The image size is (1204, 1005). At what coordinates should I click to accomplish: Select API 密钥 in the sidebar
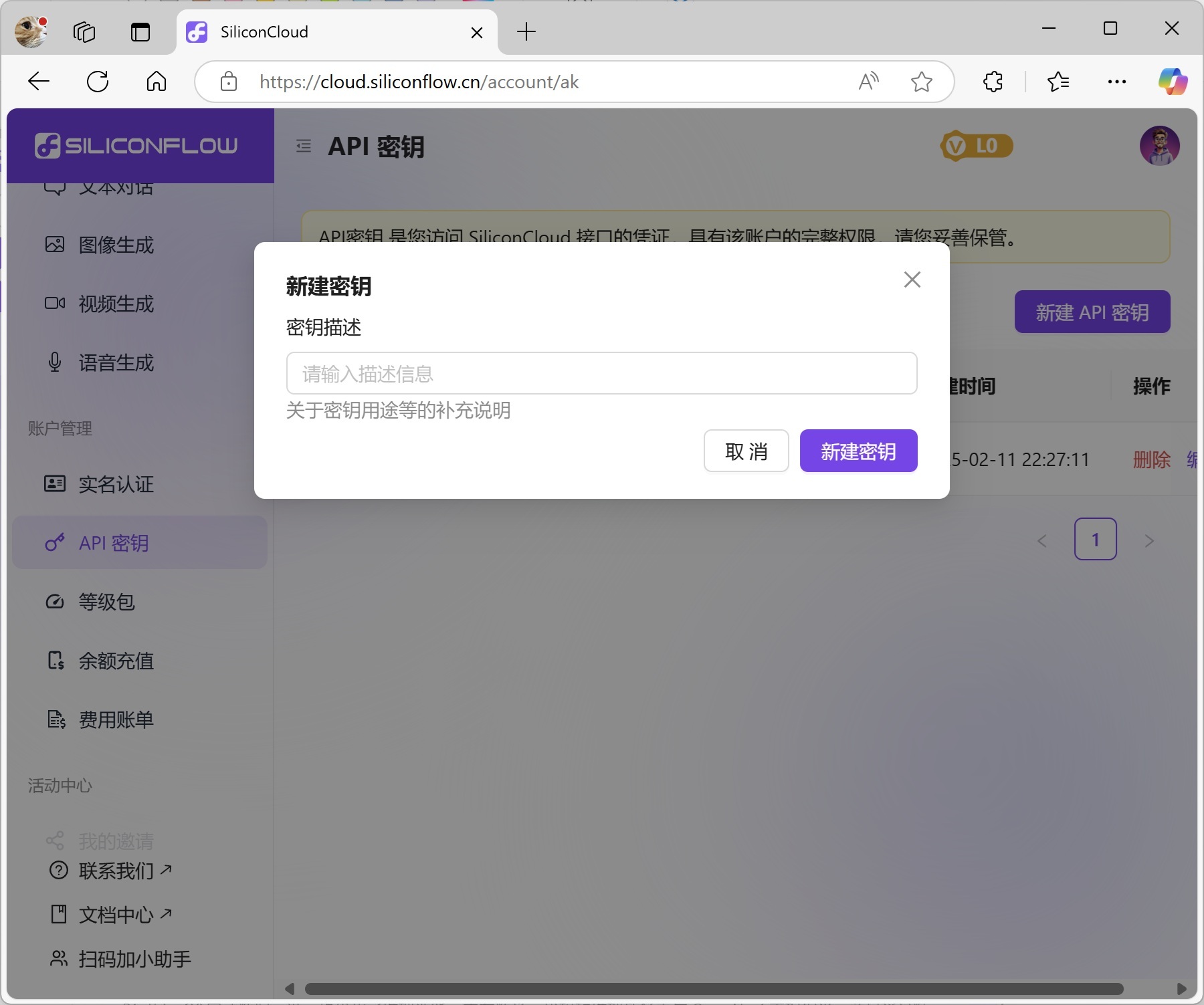[x=140, y=542]
